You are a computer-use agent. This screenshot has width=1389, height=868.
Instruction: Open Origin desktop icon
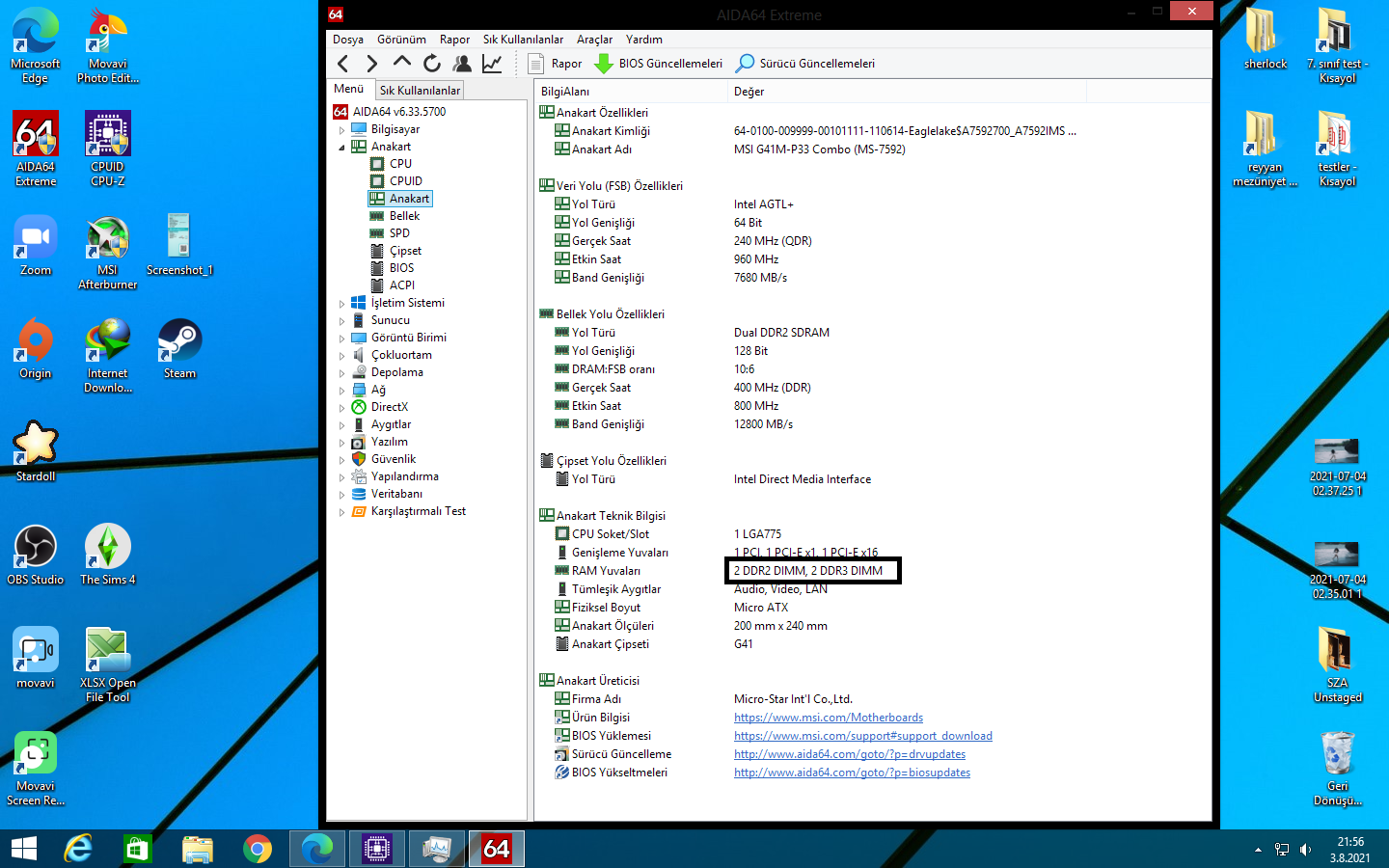pos(36,348)
